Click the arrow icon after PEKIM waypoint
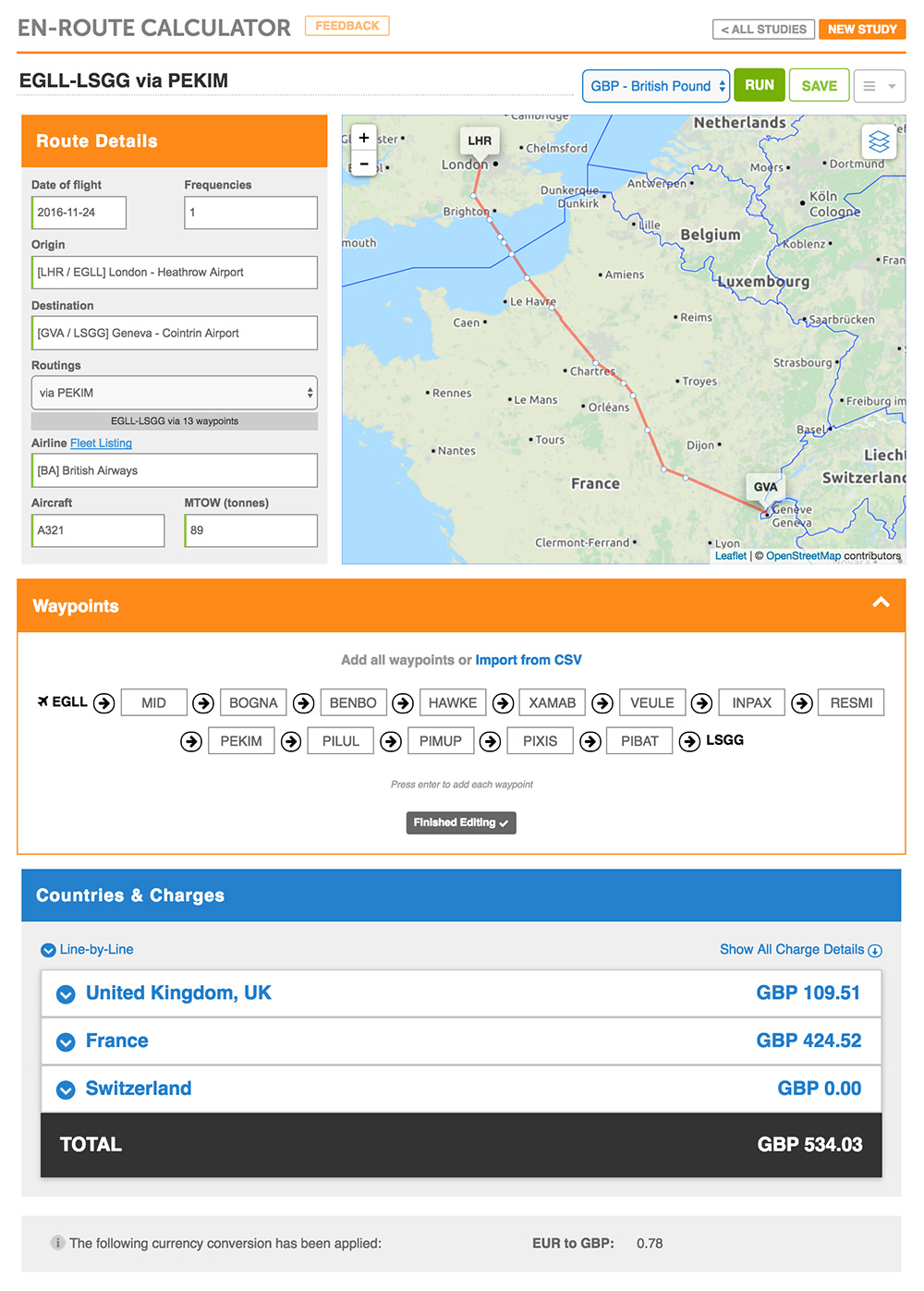The width and height of the screenshot is (924, 1291). coord(291,740)
